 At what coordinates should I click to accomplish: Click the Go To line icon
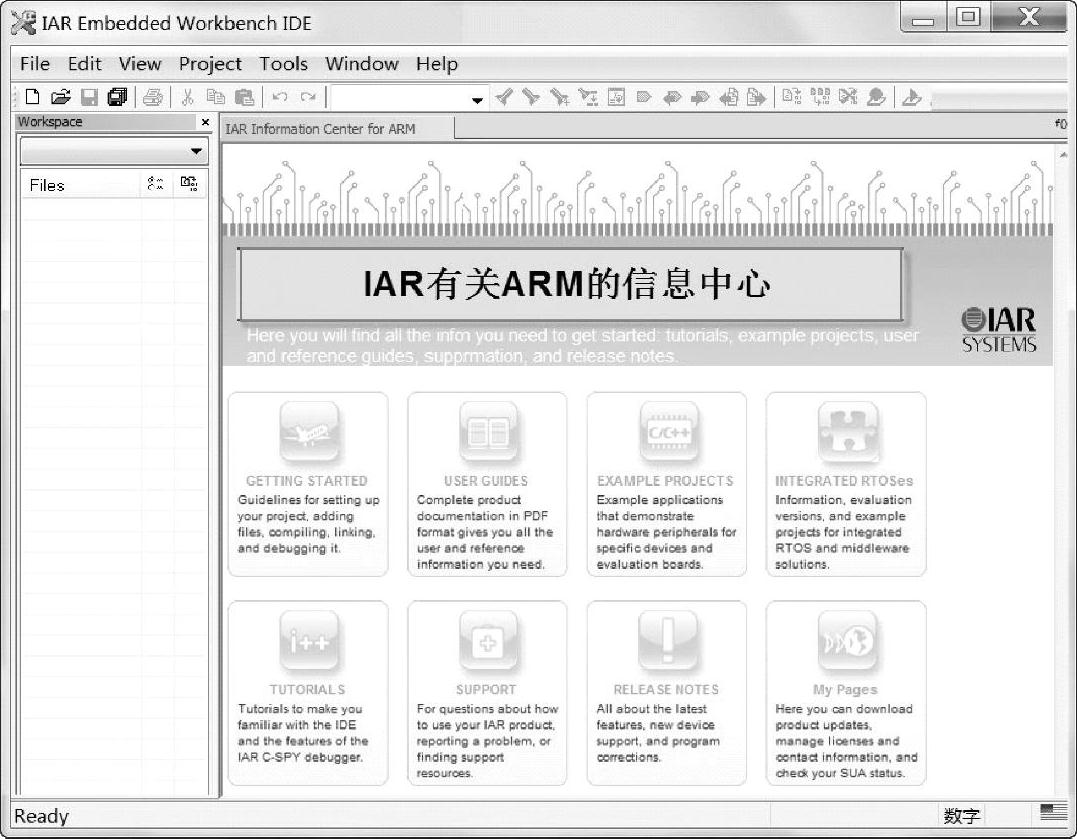616,97
